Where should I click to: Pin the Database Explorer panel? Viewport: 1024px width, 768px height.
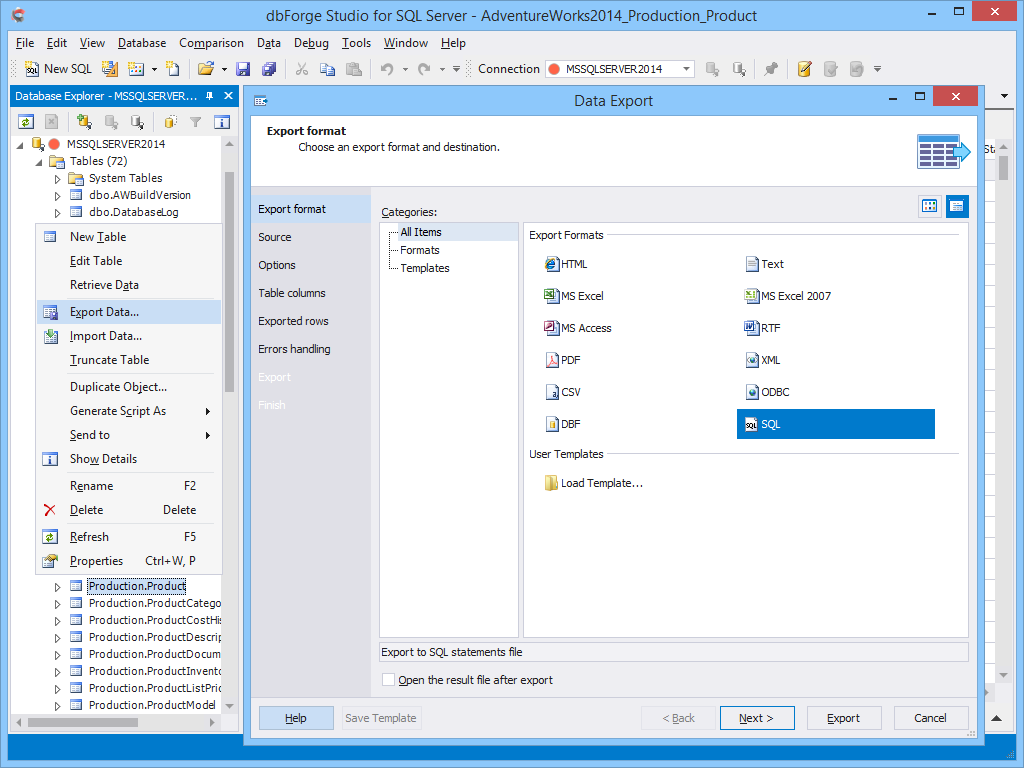pos(210,96)
